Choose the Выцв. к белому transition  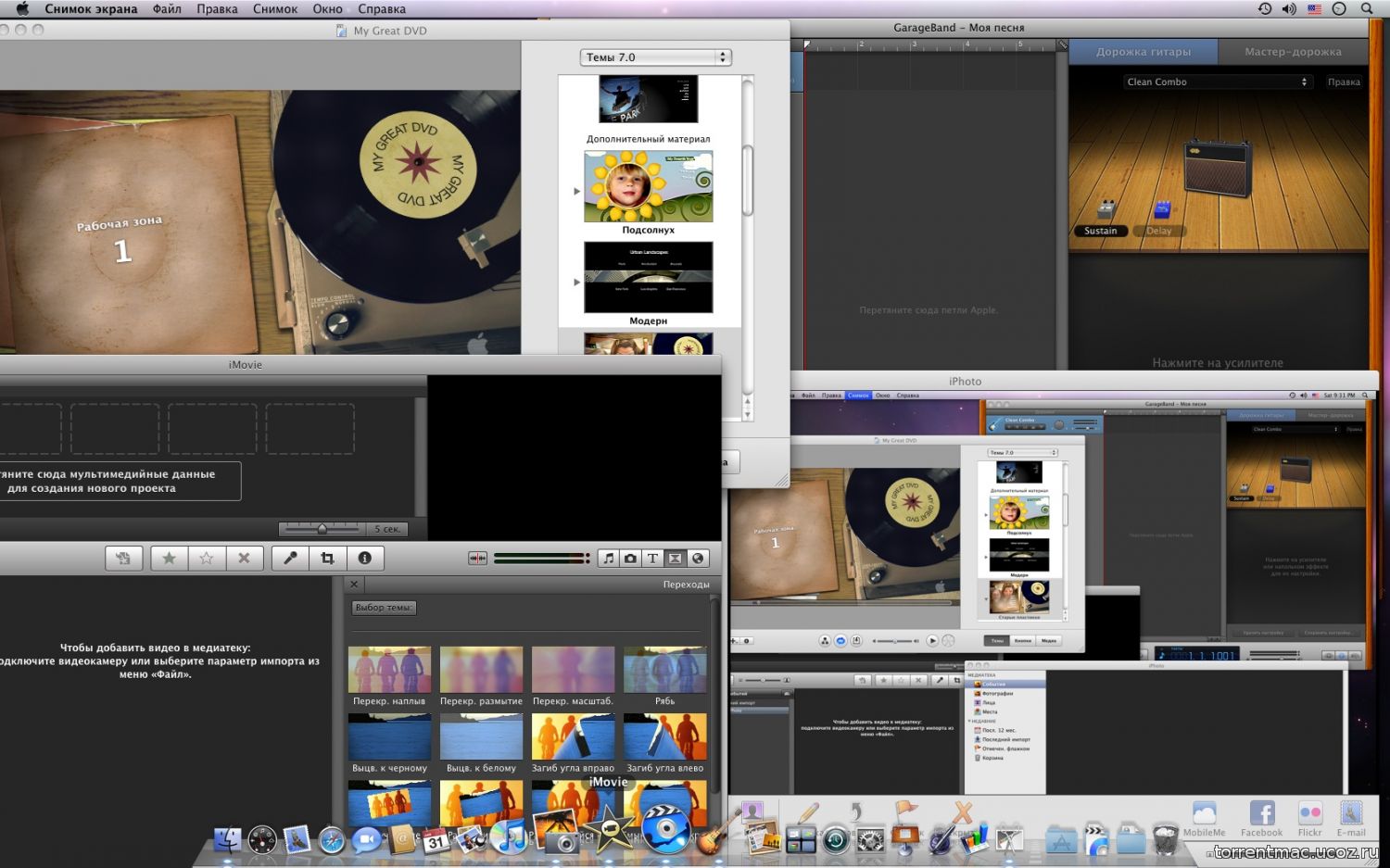point(481,736)
